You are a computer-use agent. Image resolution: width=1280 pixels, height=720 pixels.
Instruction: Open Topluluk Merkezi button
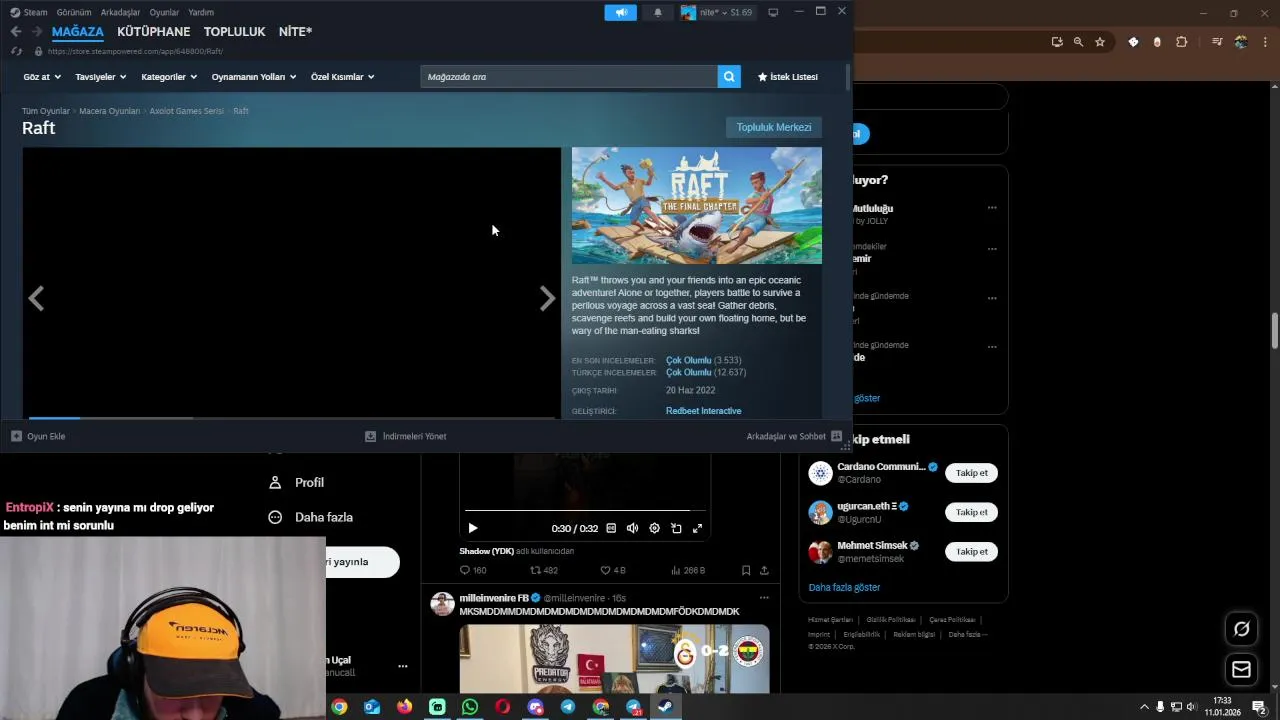pyautogui.click(x=774, y=127)
